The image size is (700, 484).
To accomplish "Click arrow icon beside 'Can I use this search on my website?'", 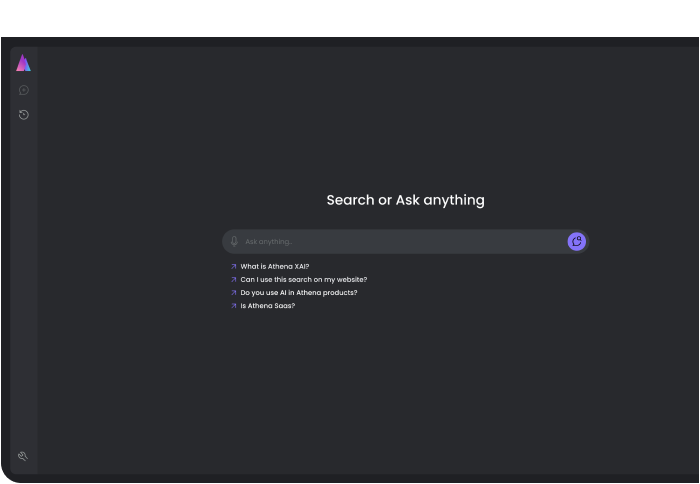I will pyautogui.click(x=233, y=280).
